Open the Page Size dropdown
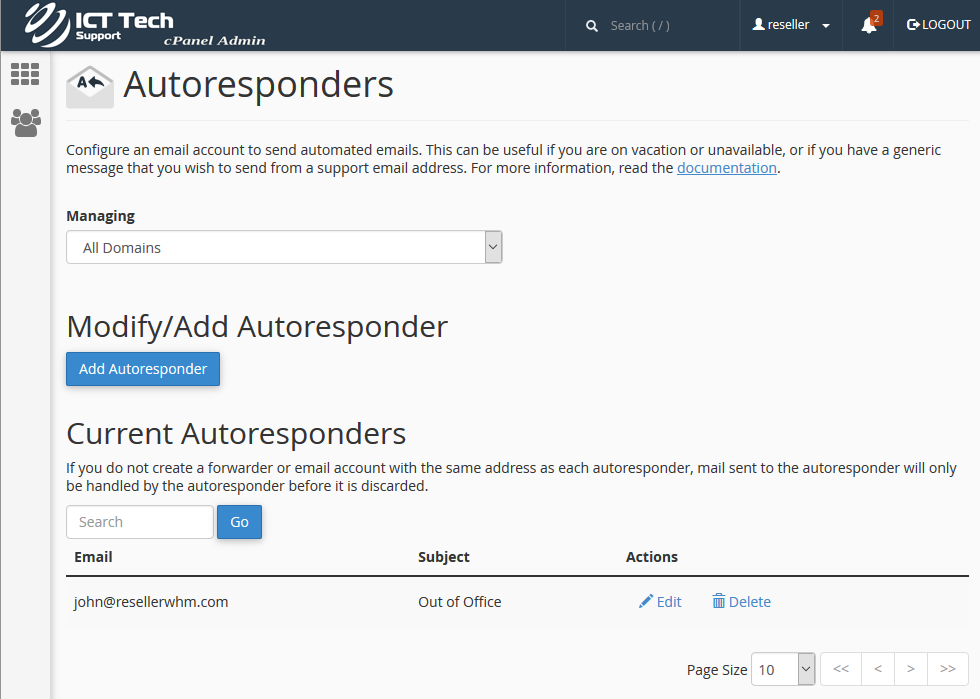980x699 pixels. pyautogui.click(x=783, y=670)
